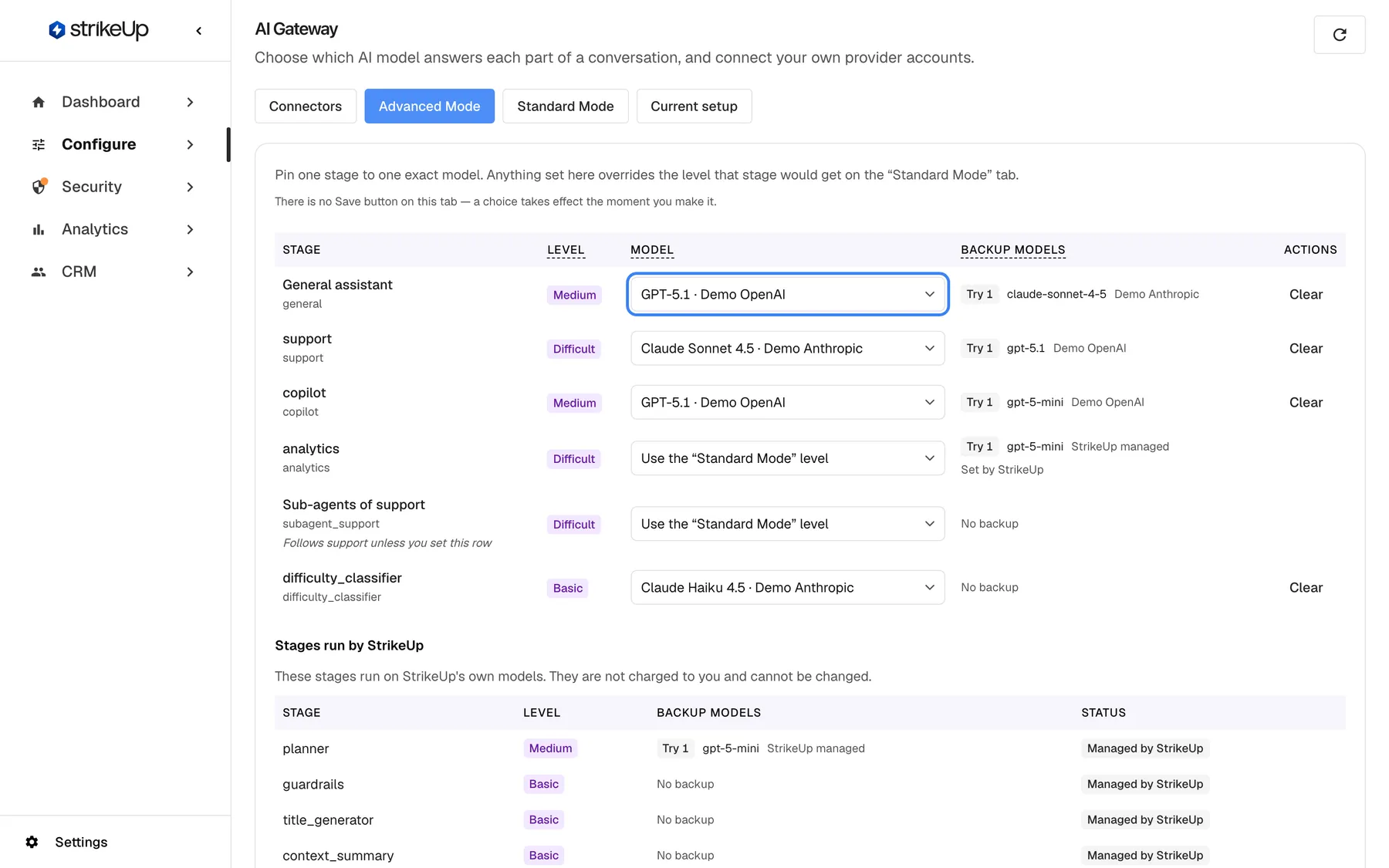Click the CRM people icon
The width and height of the screenshot is (1389, 868).
click(39, 272)
